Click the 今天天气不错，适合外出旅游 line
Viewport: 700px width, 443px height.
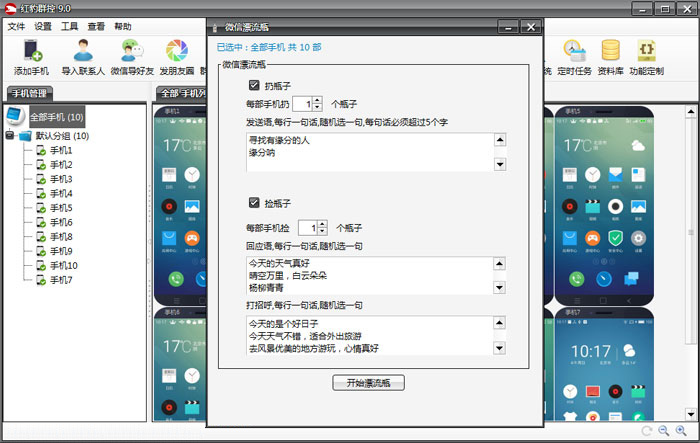[305, 336]
